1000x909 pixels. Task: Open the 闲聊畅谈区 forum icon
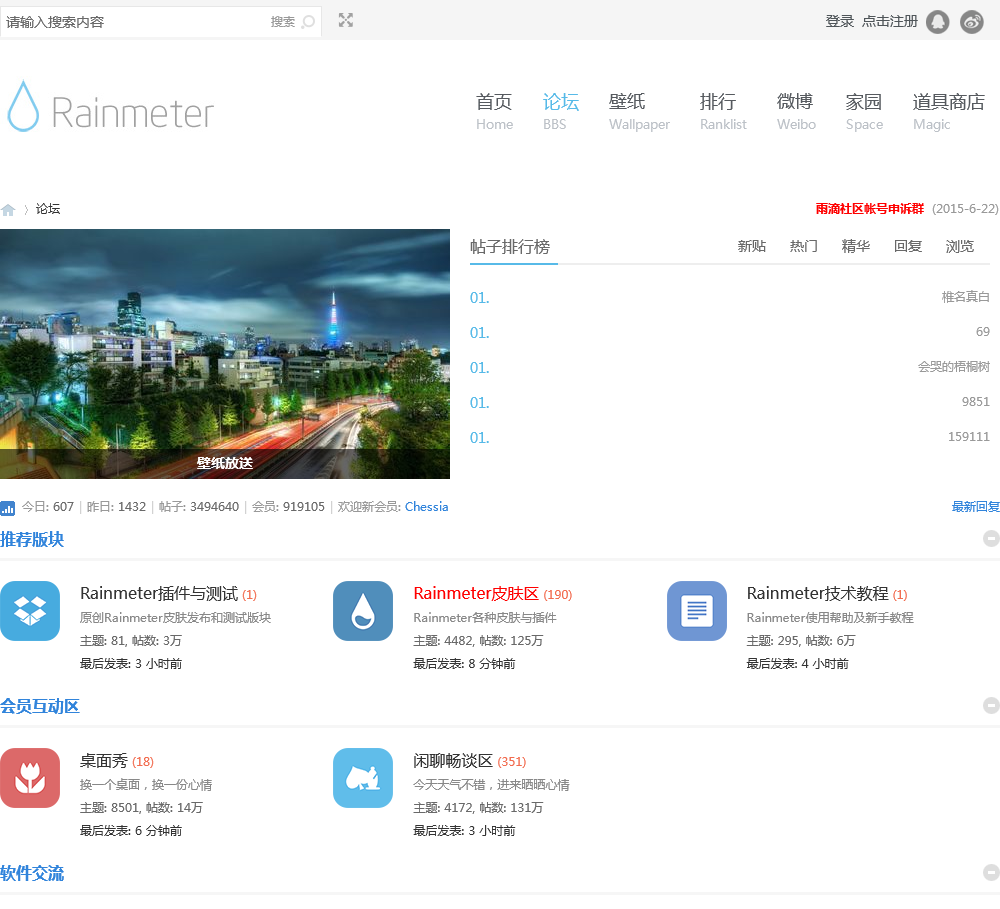point(363,778)
